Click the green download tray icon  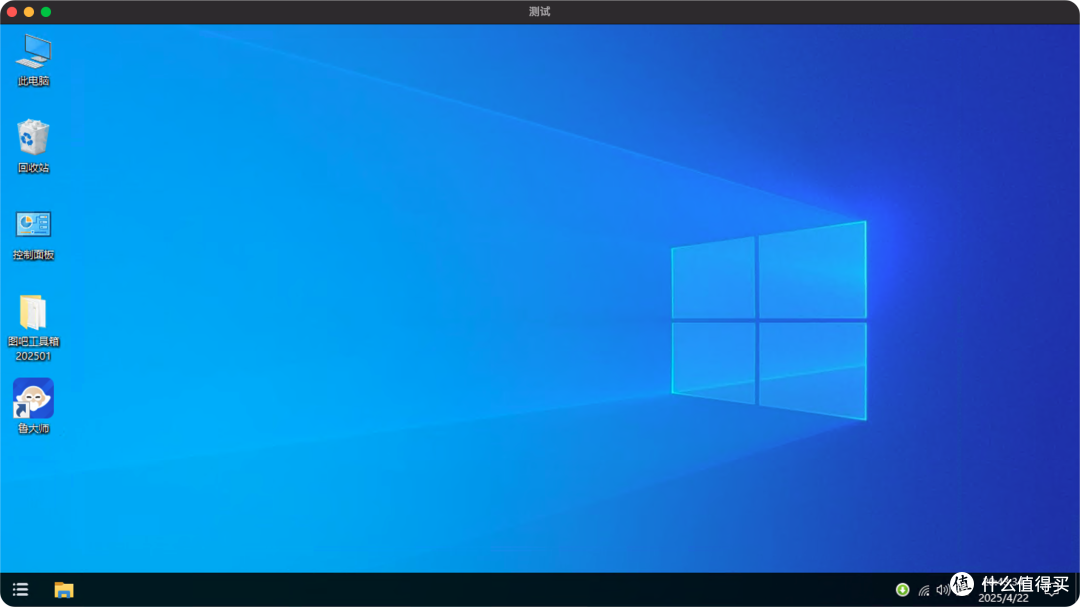[x=902, y=590]
